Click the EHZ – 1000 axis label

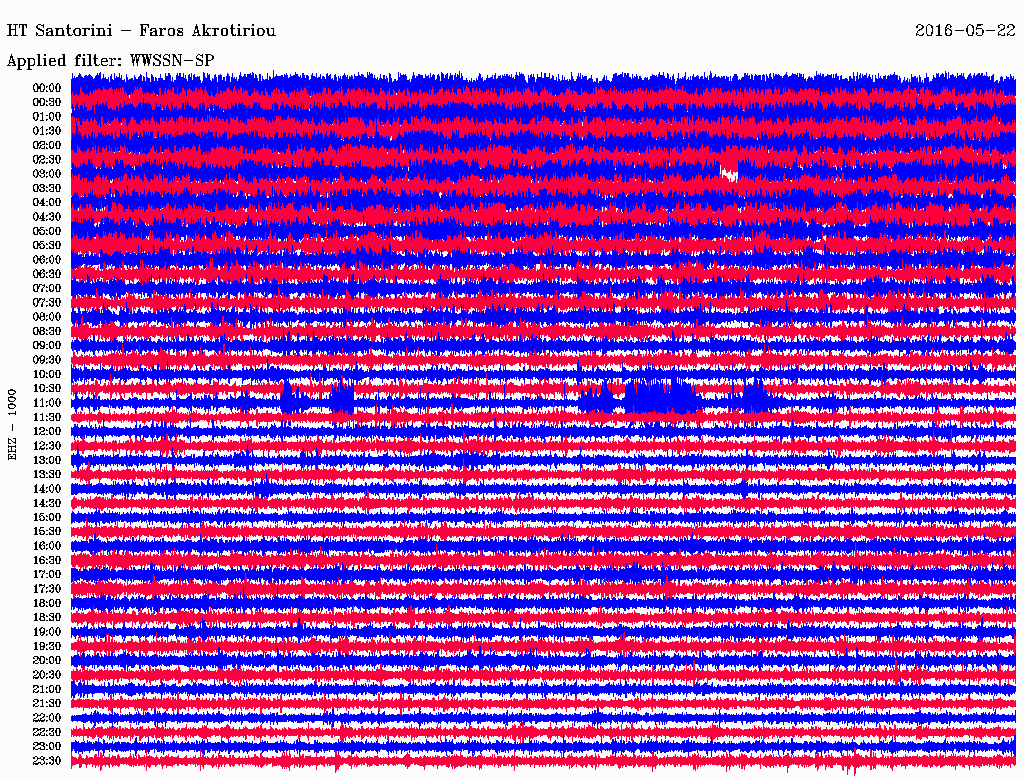point(12,425)
